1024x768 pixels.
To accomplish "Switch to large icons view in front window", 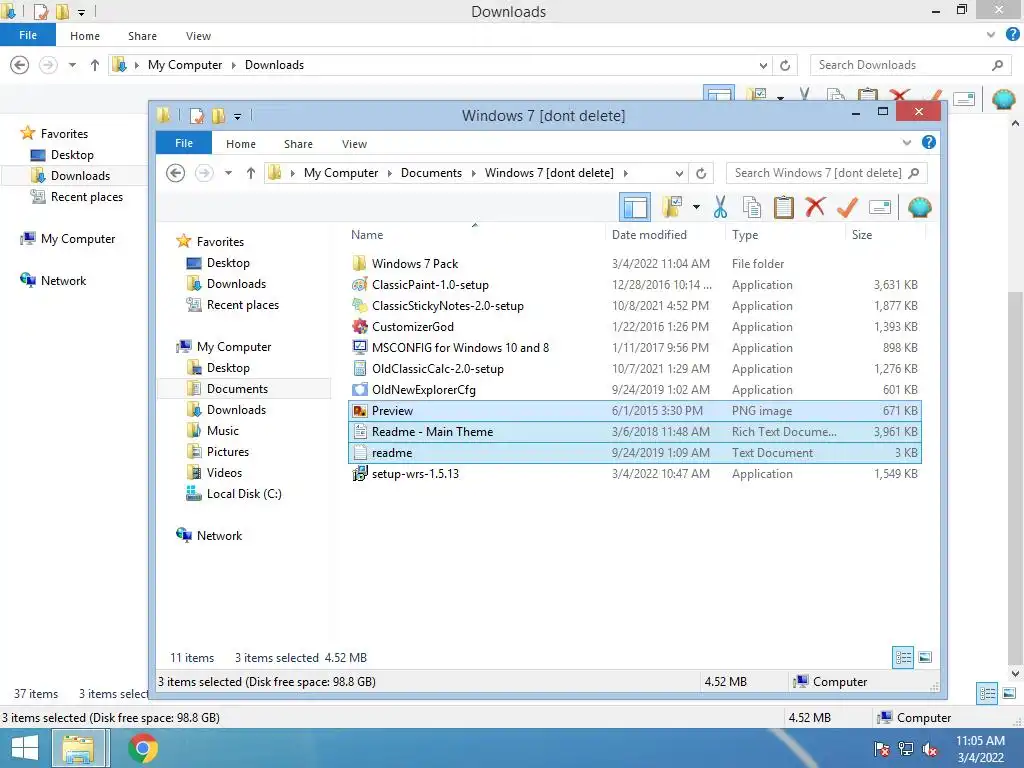I will 925,658.
